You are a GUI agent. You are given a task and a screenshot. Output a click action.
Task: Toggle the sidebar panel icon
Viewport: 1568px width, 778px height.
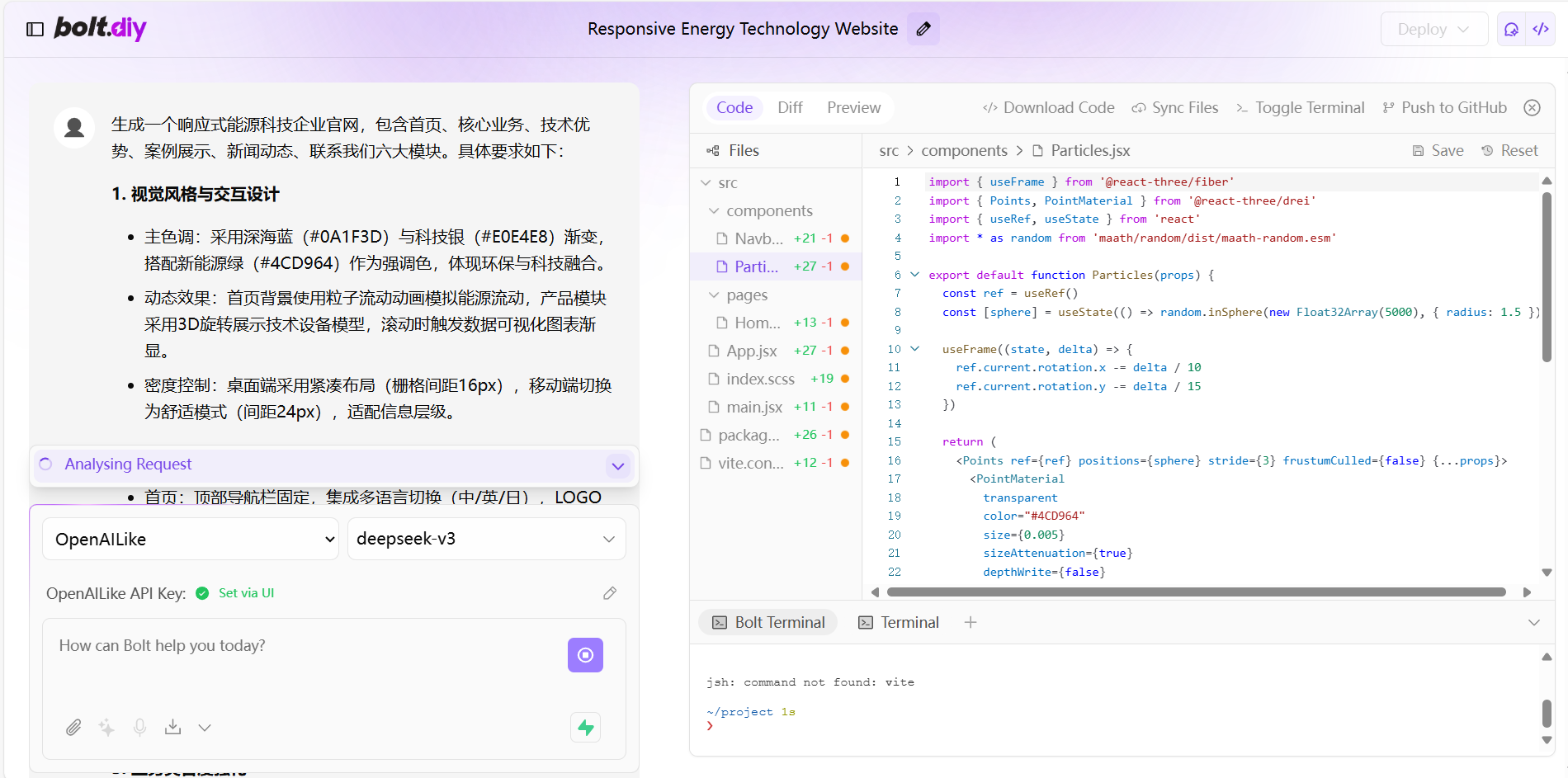pyautogui.click(x=35, y=29)
